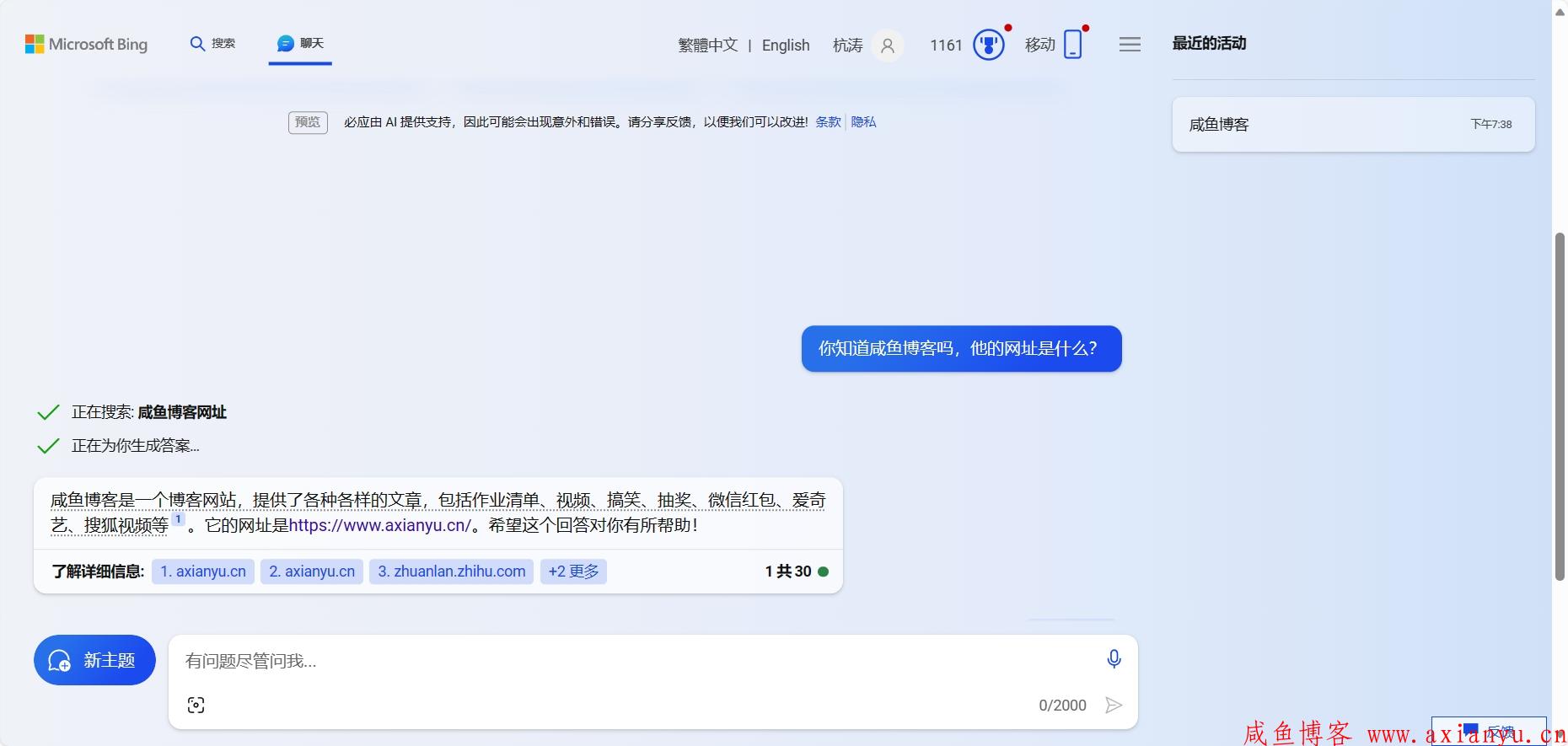Open the 条款 terms link
The width and height of the screenshot is (1568, 746).
(828, 122)
